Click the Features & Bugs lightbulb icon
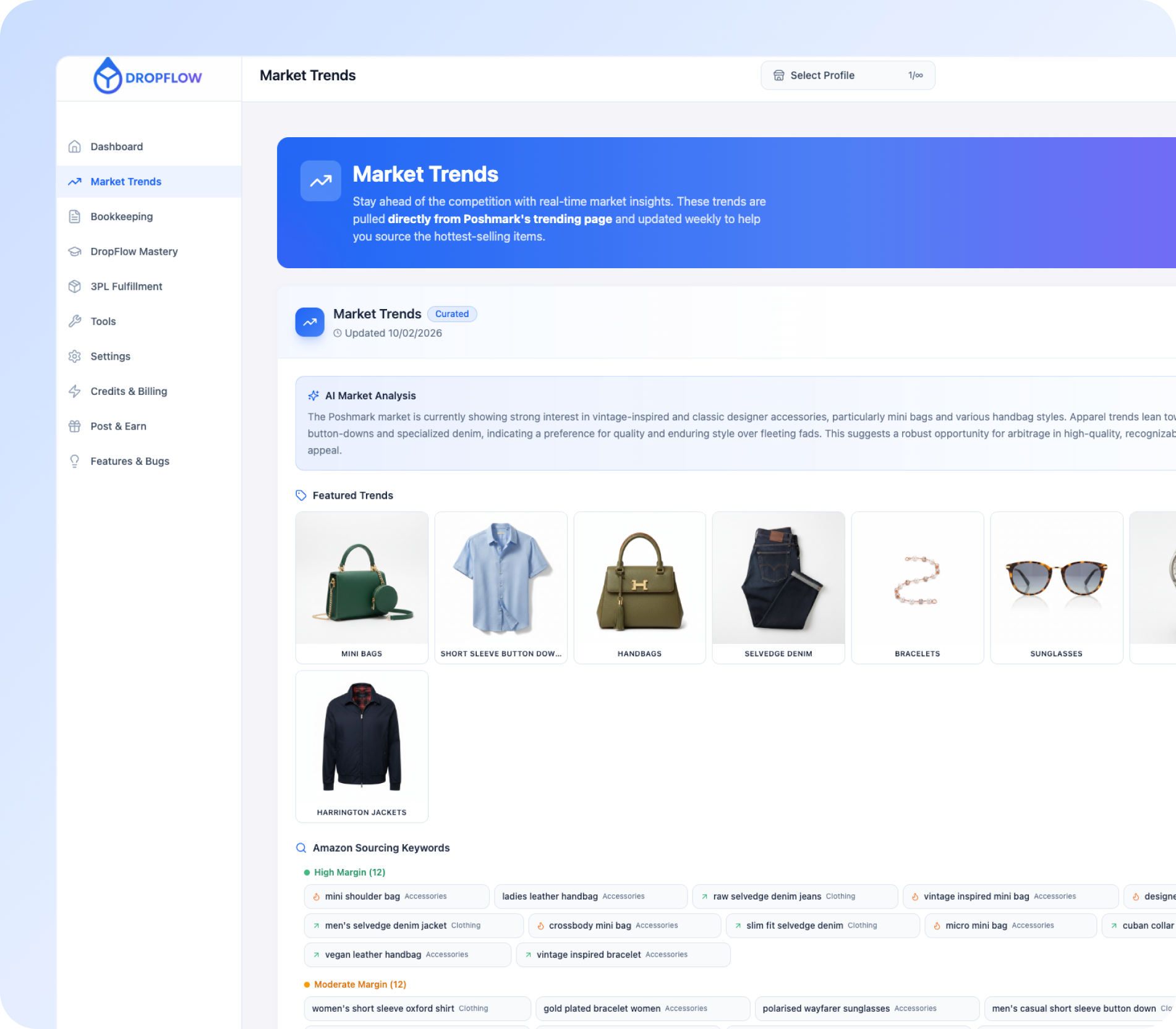The height and width of the screenshot is (1029, 1176). pyautogui.click(x=75, y=462)
